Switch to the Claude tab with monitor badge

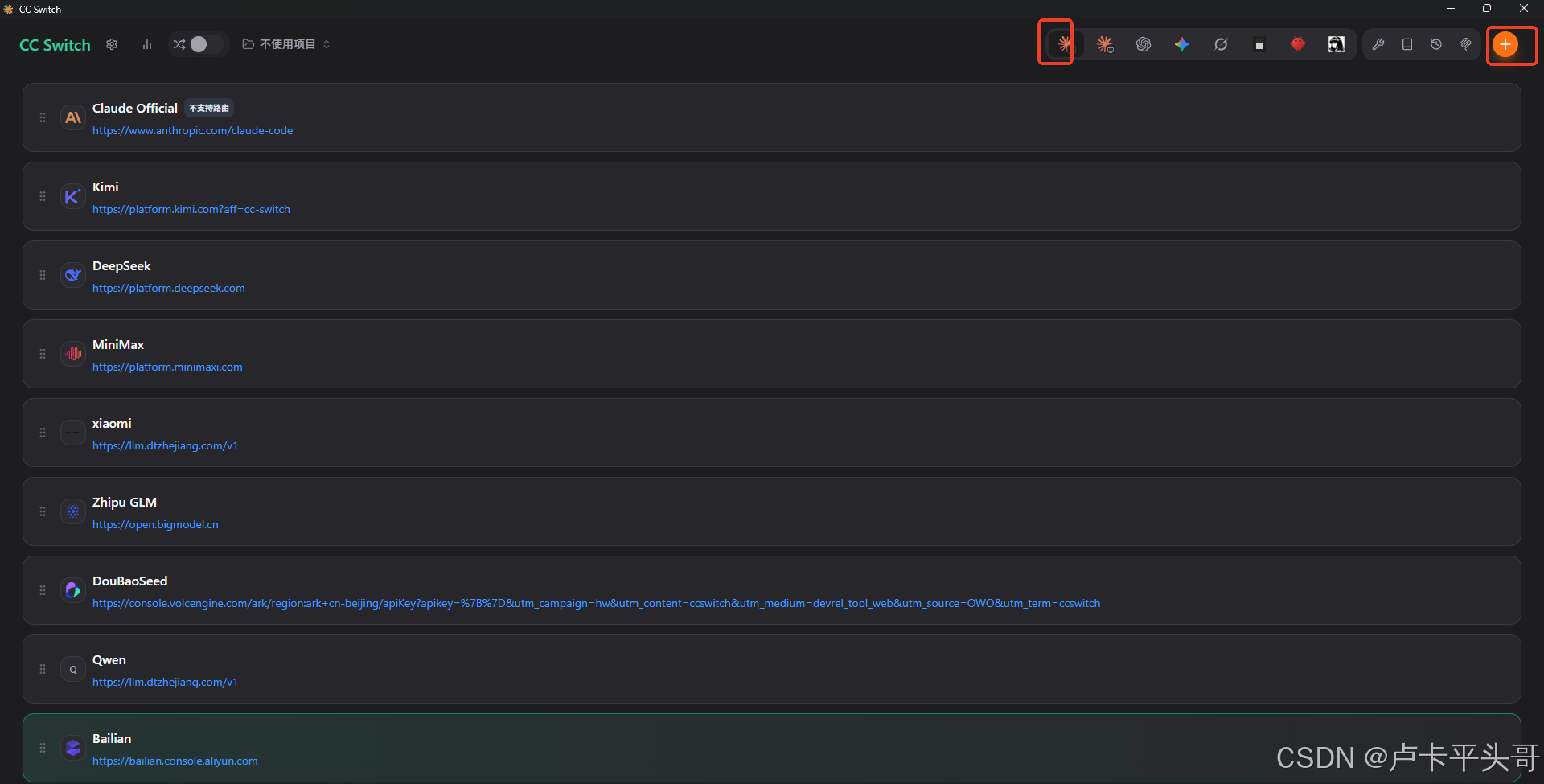1105,44
